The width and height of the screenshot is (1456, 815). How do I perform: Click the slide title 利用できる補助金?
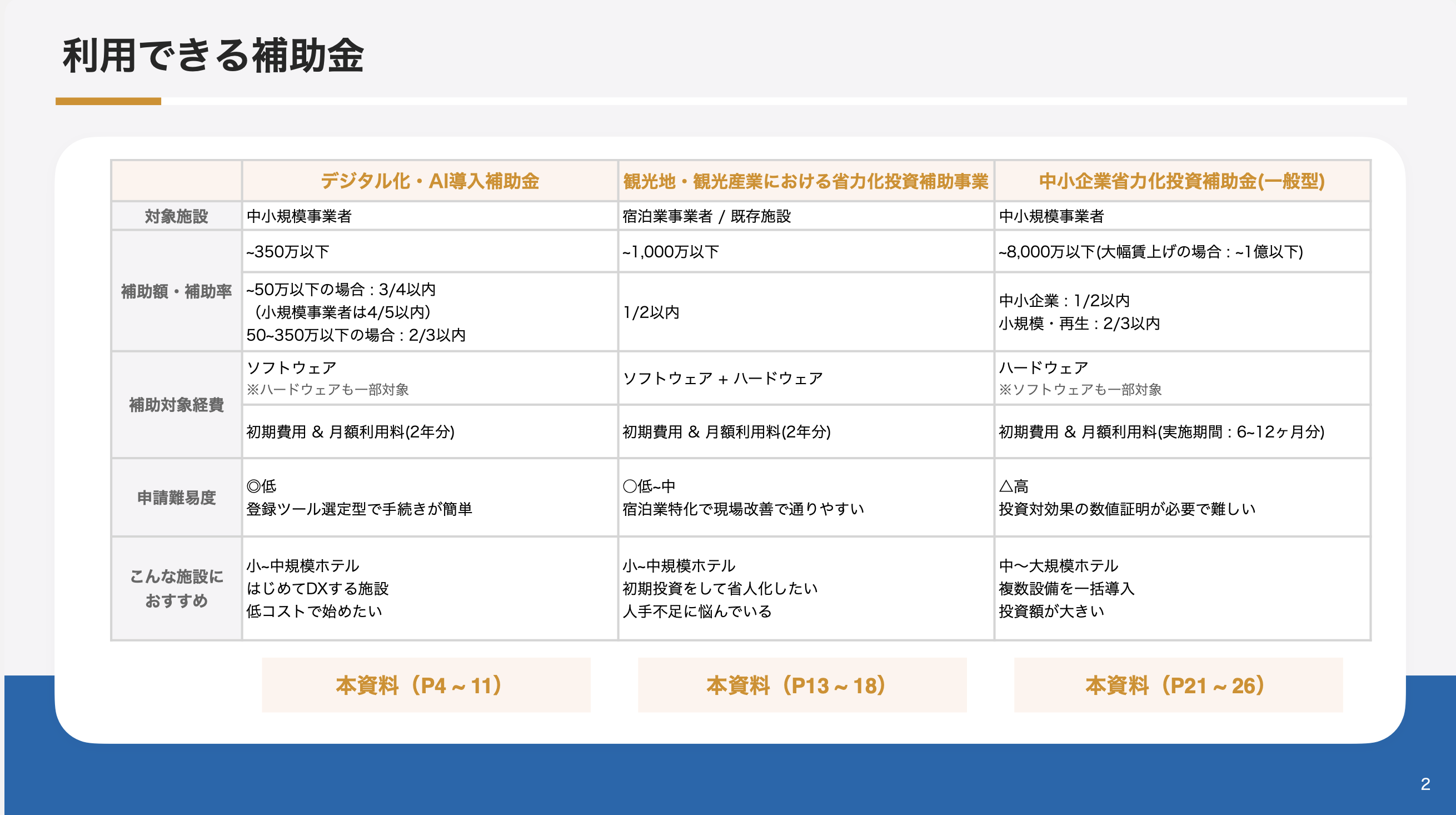[213, 56]
